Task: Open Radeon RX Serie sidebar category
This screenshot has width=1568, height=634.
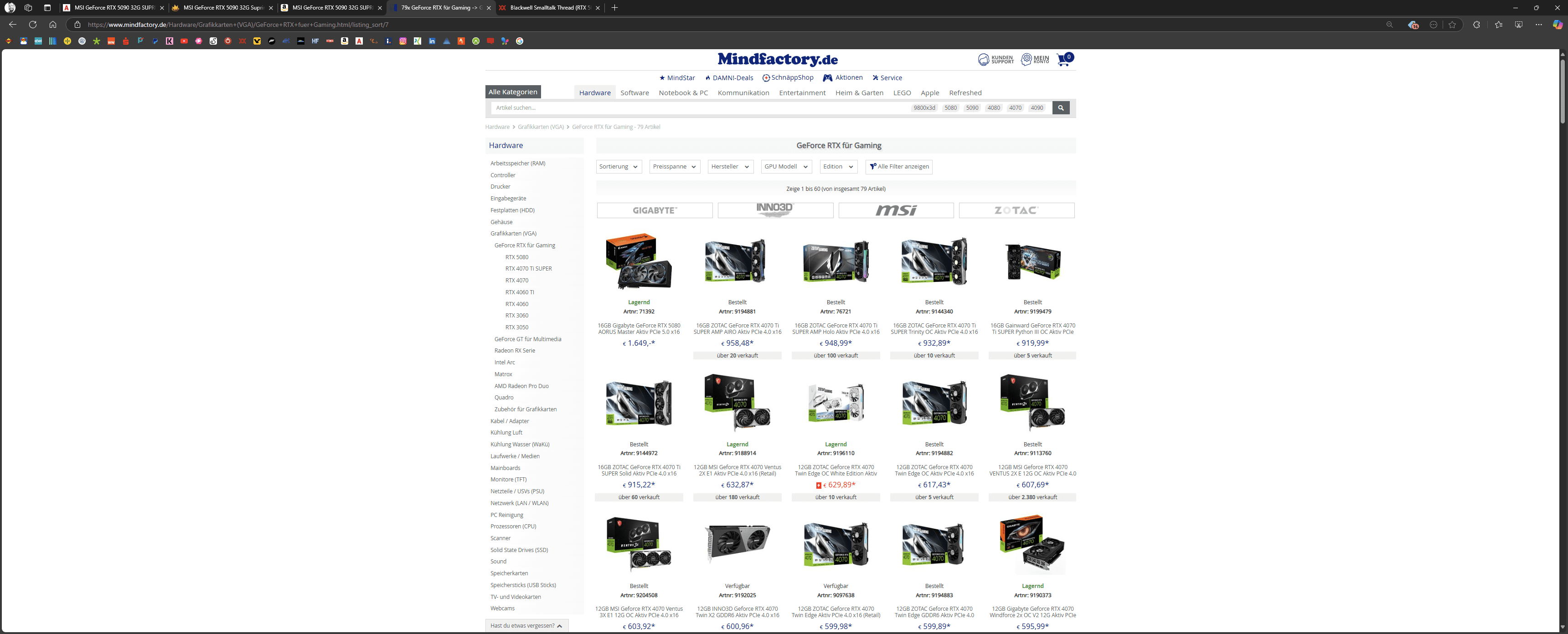Action: tap(514, 350)
